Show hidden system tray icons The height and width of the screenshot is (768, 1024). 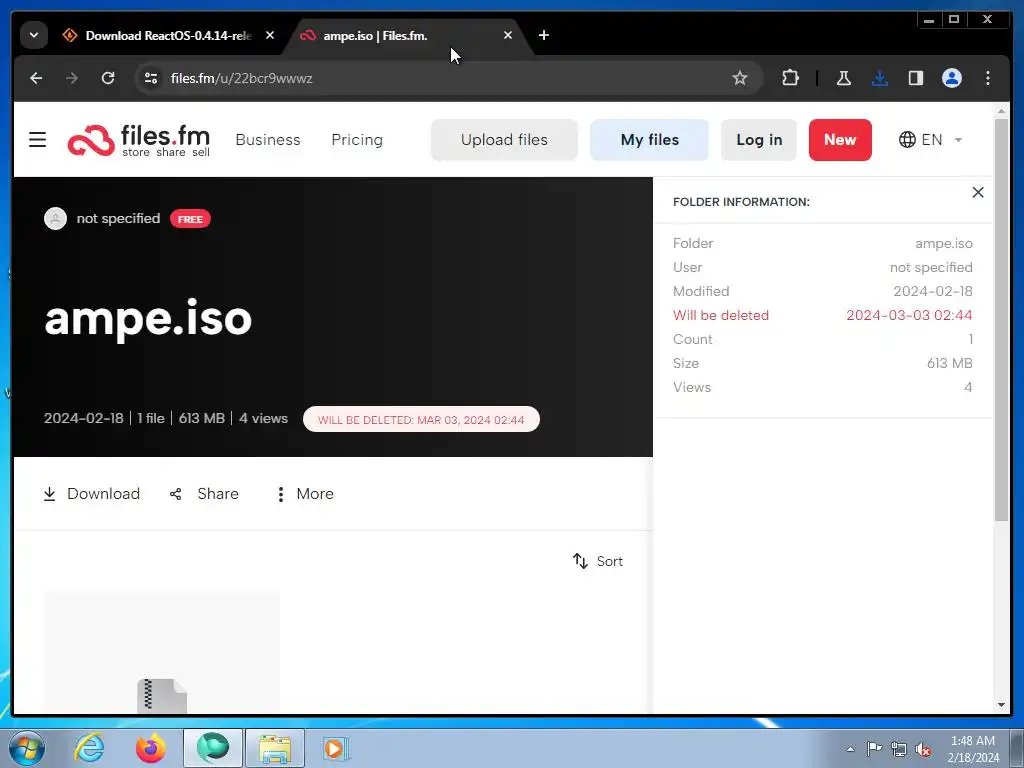pos(850,749)
